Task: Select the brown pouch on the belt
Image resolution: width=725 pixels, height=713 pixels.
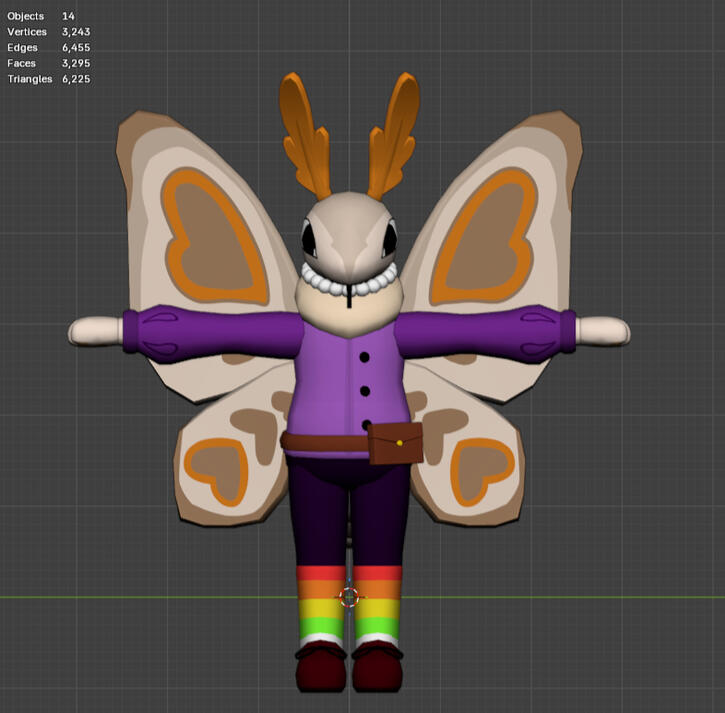Action: [396, 443]
